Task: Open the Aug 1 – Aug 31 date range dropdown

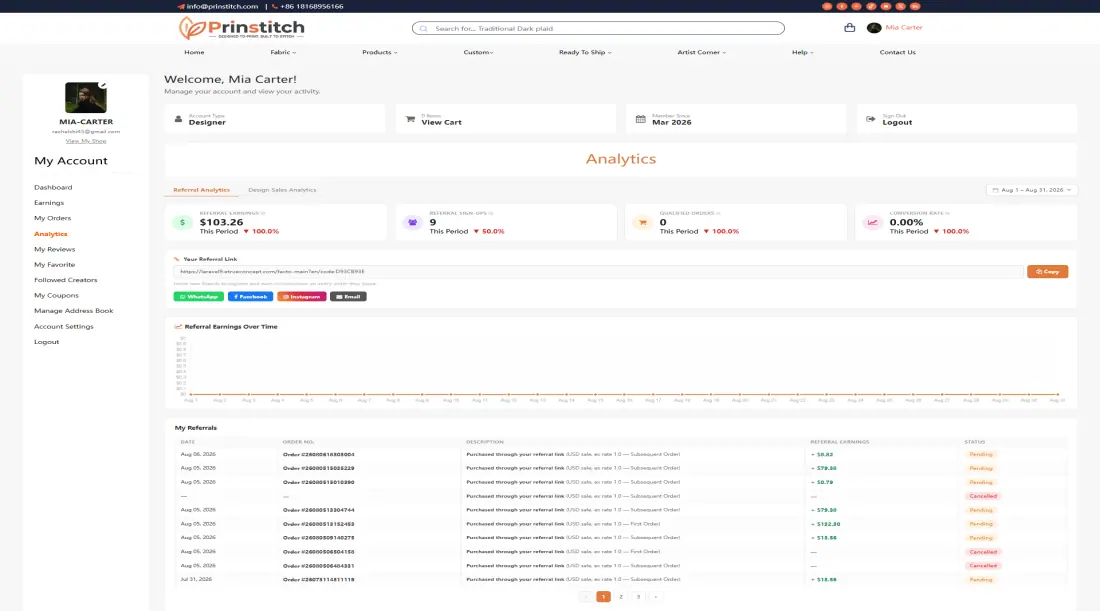Action: [1032, 190]
